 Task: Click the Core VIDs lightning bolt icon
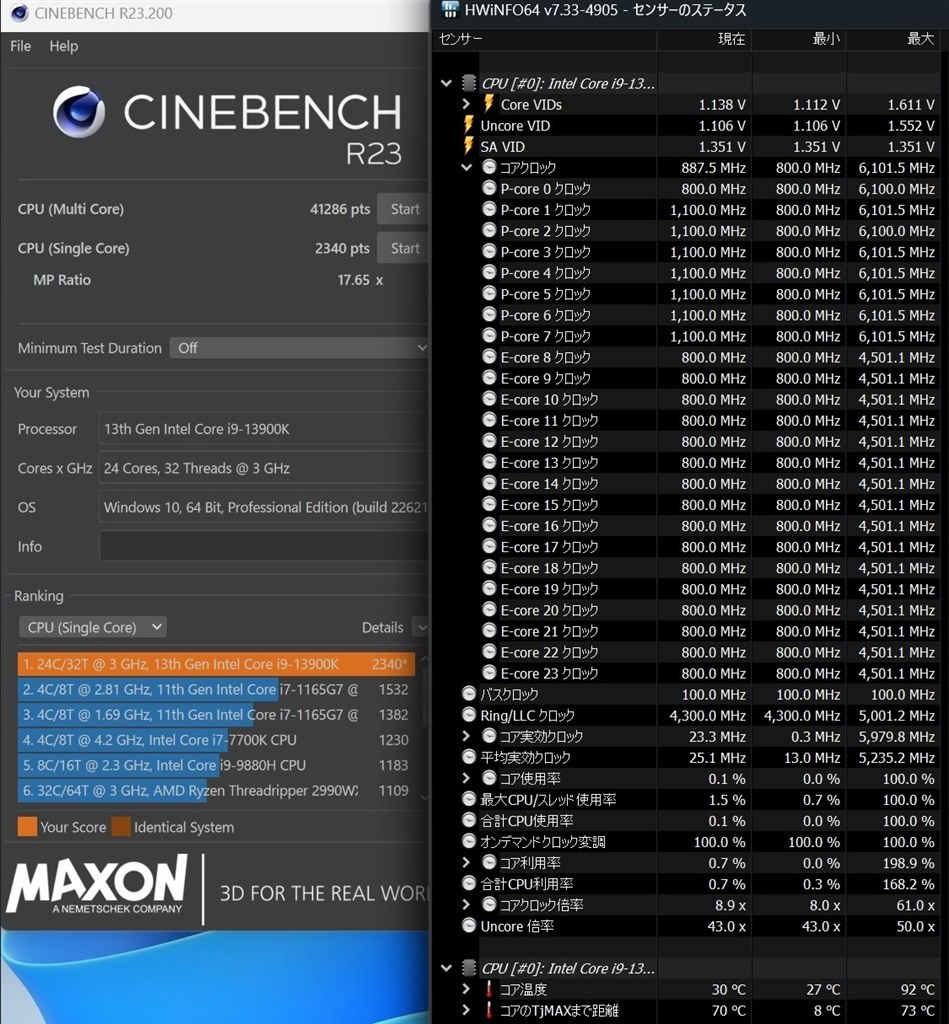(x=489, y=104)
